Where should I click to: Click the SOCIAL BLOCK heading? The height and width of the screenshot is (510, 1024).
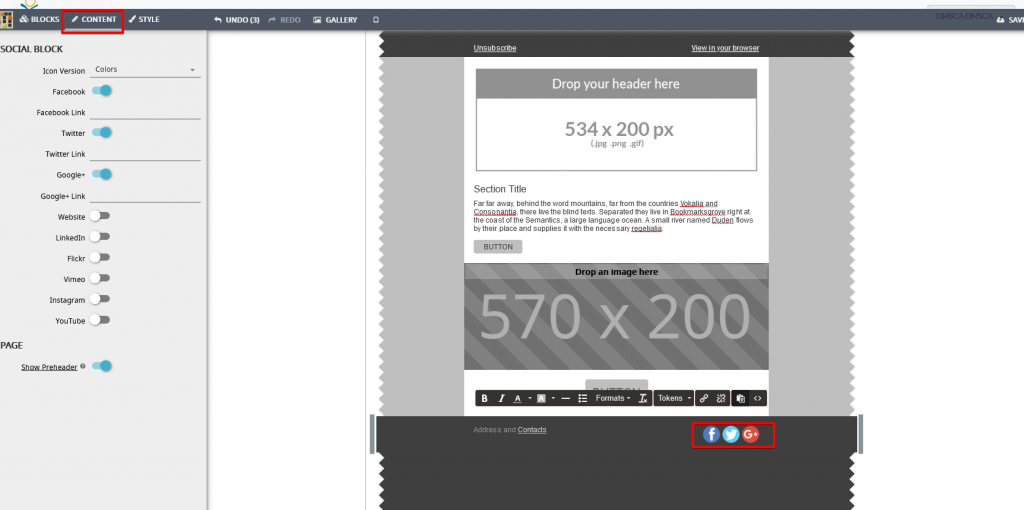[x=31, y=49]
